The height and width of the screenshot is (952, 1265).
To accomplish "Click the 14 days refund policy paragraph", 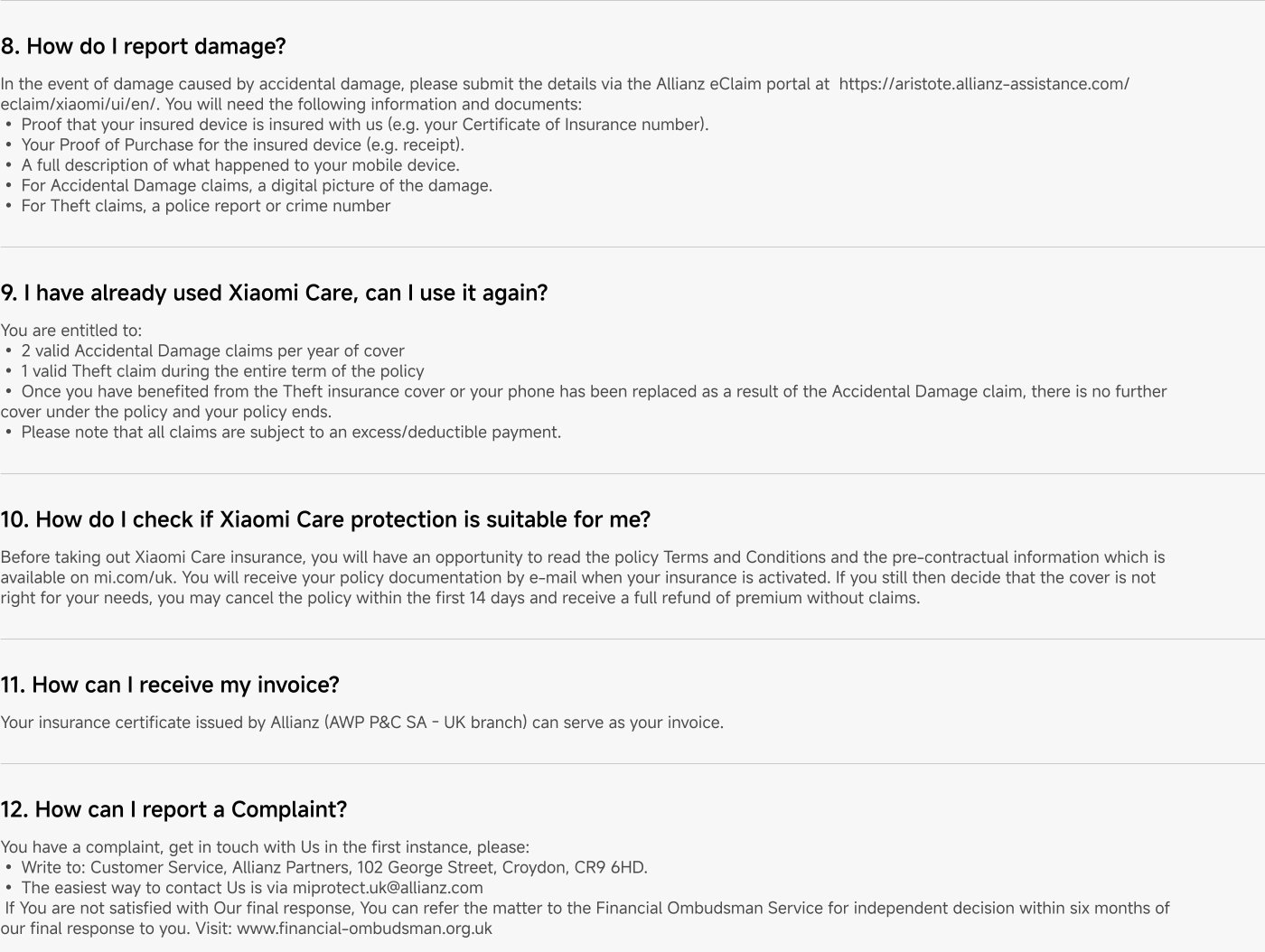I will pyautogui.click(x=583, y=577).
